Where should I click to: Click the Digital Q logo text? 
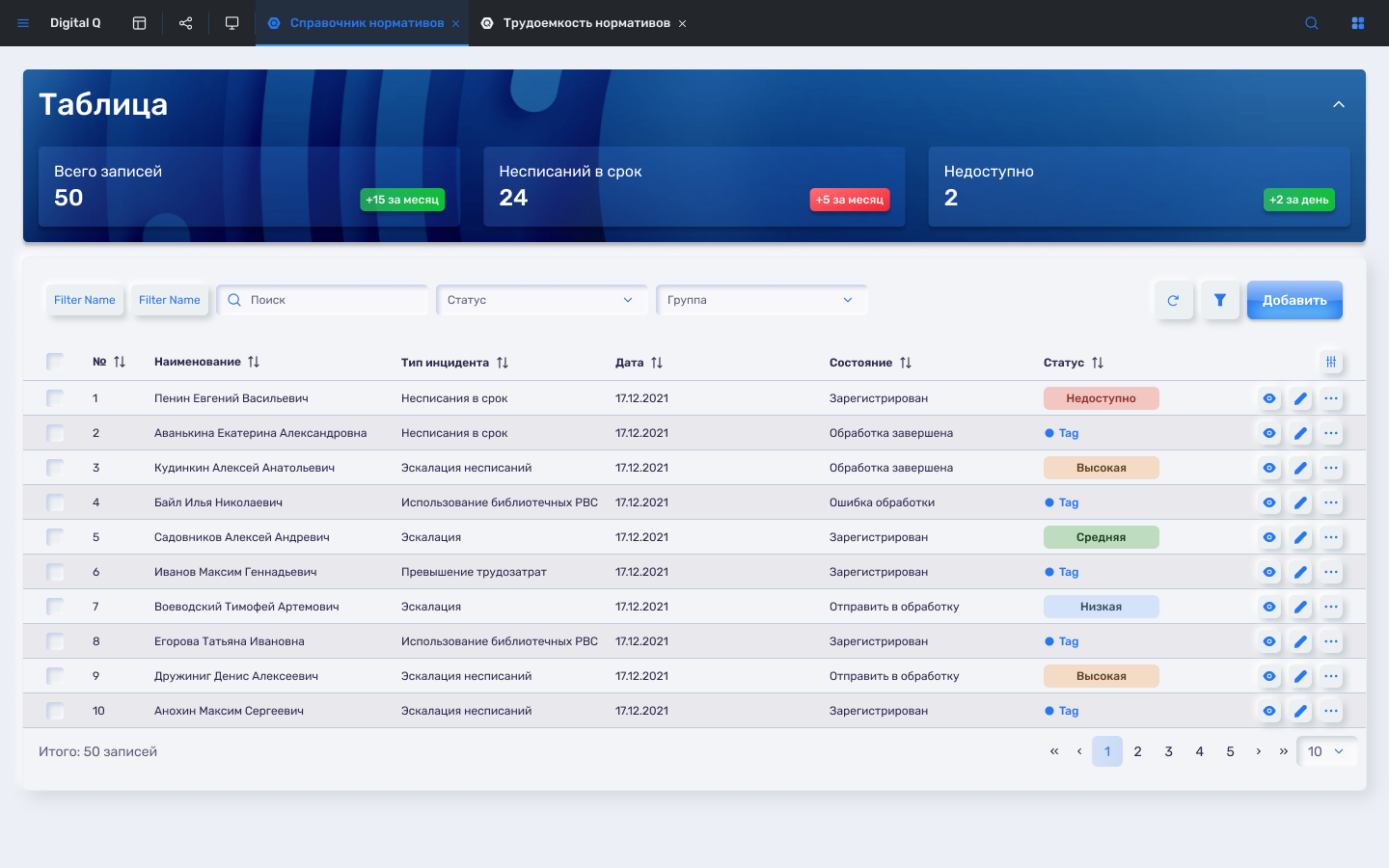click(x=75, y=23)
